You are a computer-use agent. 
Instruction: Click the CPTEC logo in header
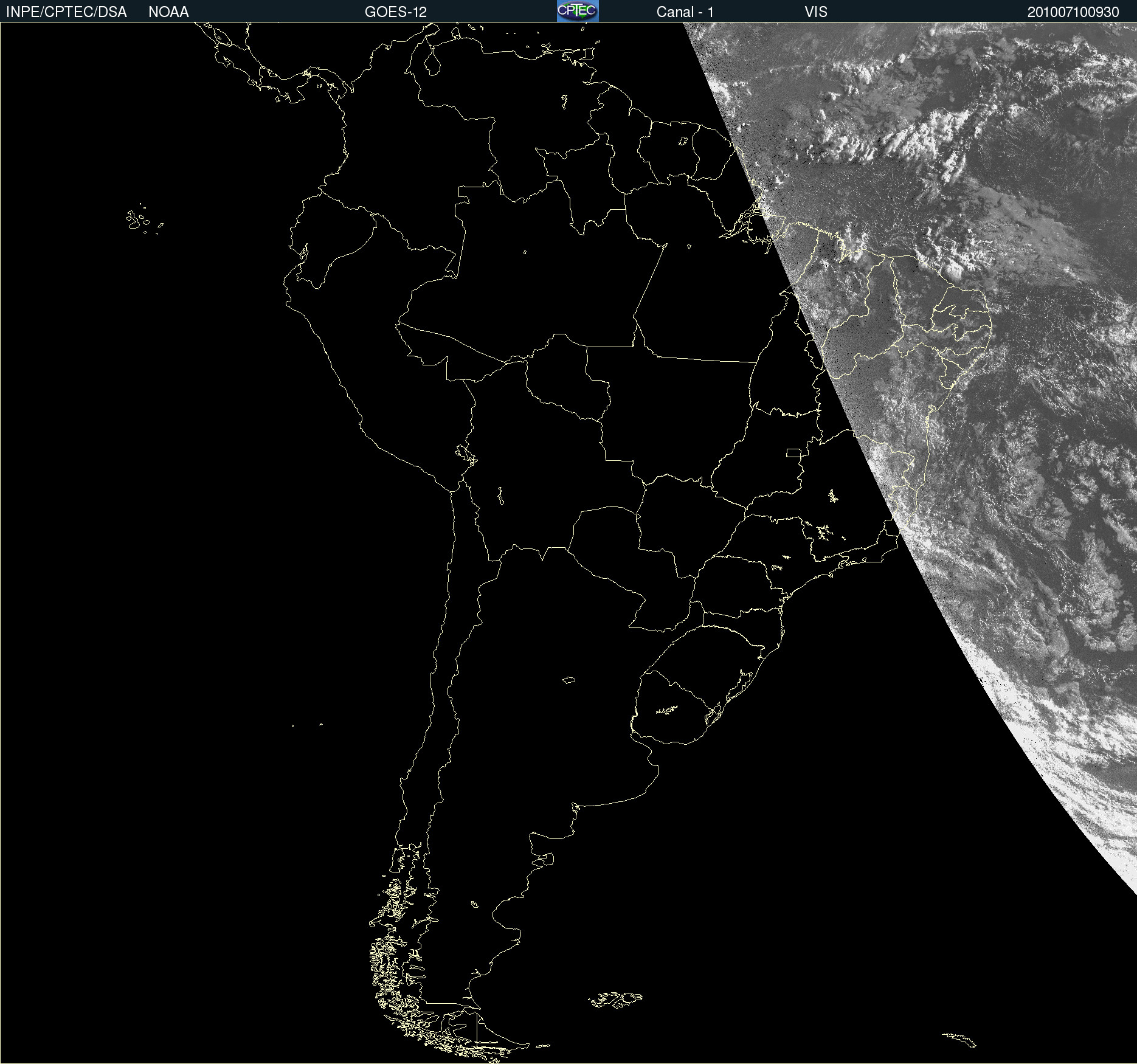point(578,11)
